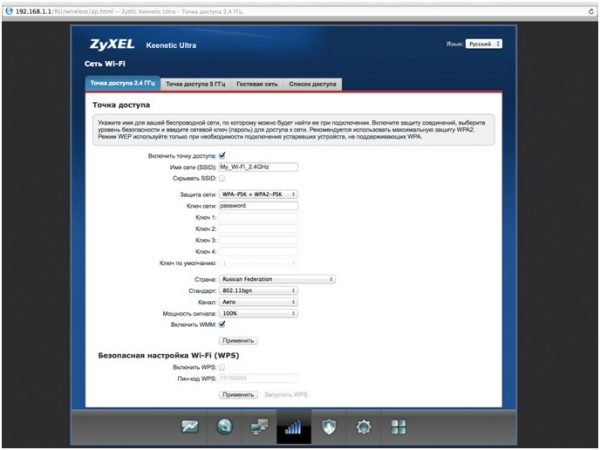Click the Ключ 2 input field
The width and height of the screenshot is (600, 450).
coord(258,229)
